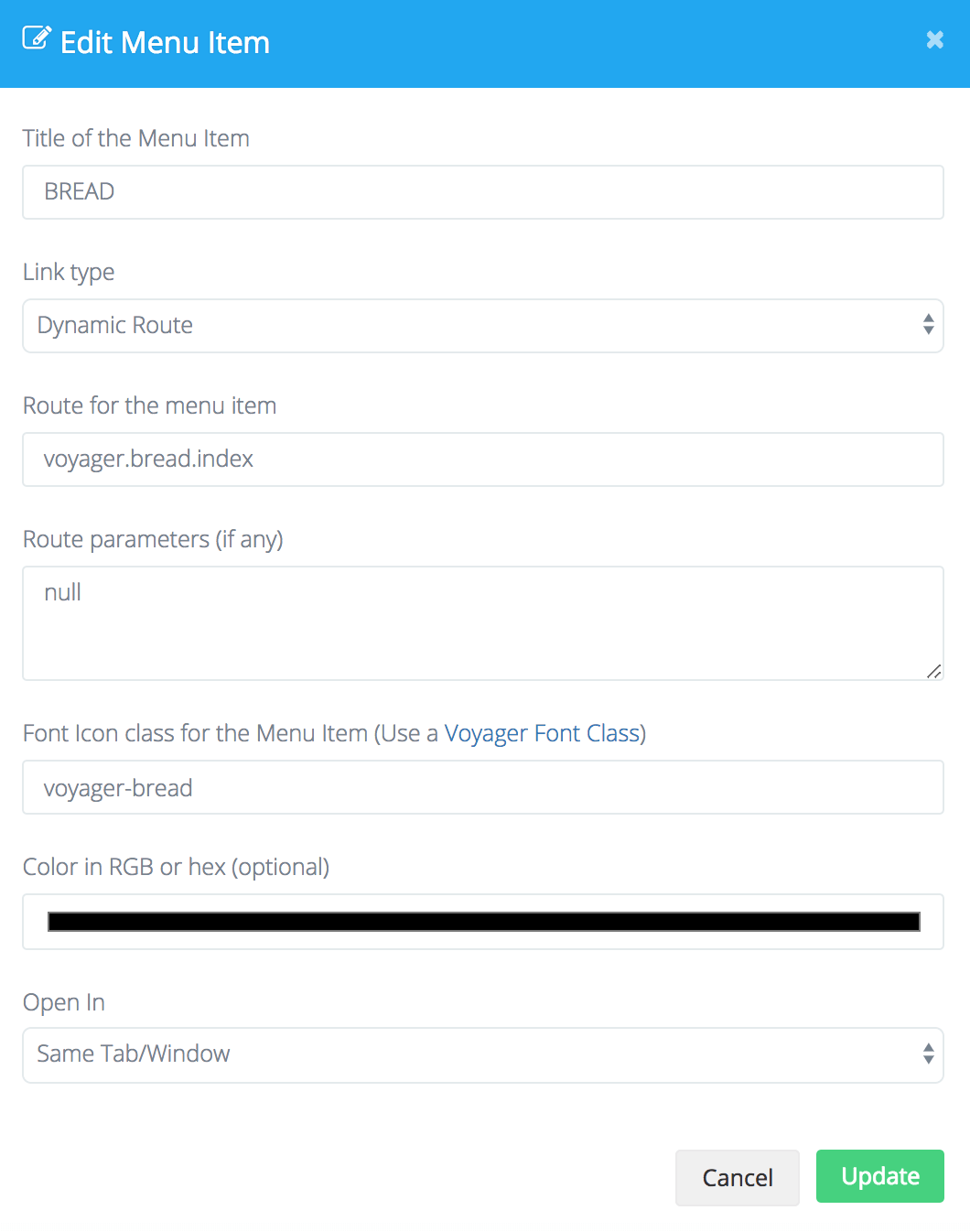This screenshot has height=1232, width=970.
Task: Expand the Same Tab/Window dropdown
Action: pyautogui.click(x=482, y=1054)
